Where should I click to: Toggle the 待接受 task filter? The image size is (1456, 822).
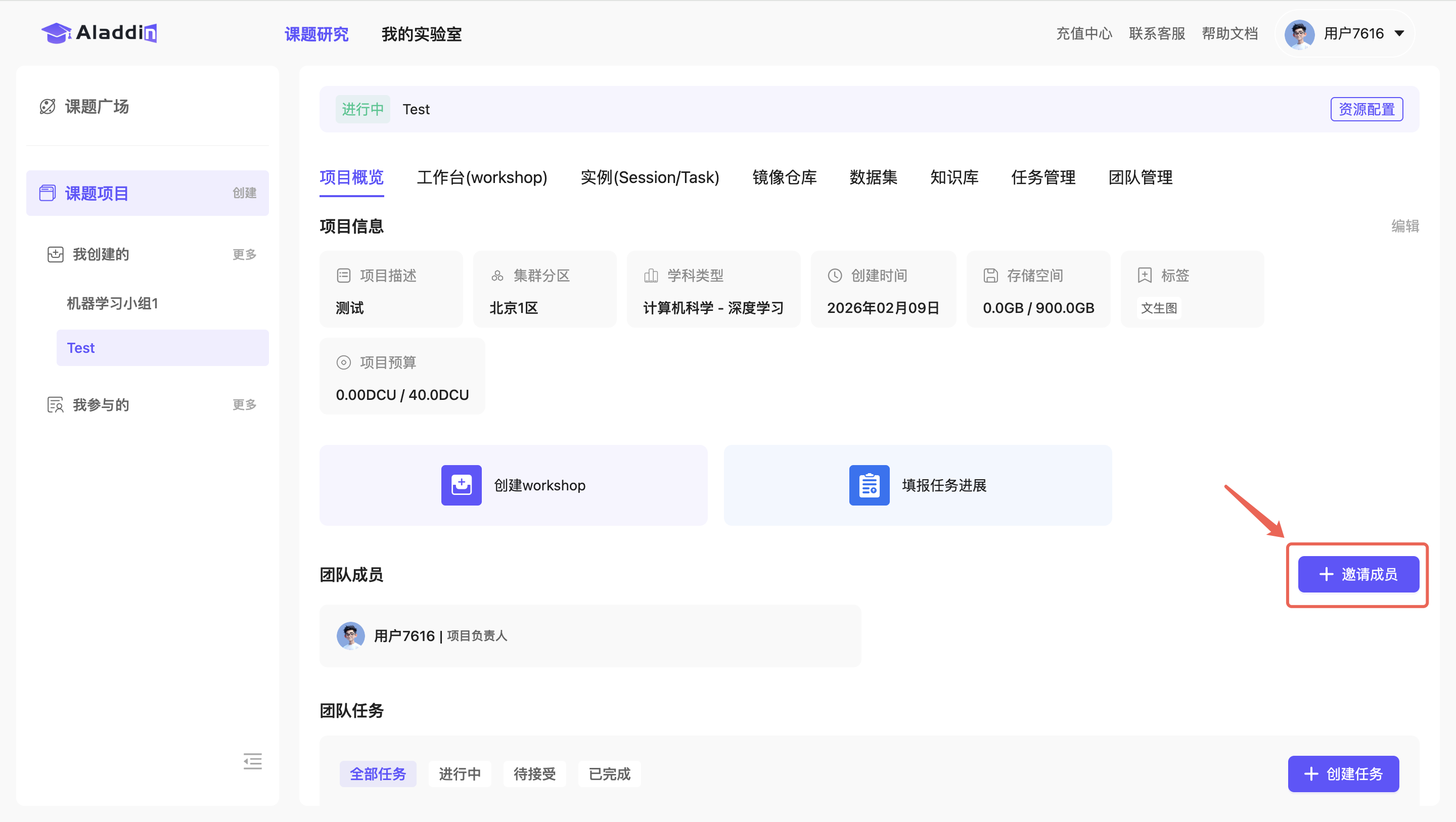click(534, 774)
